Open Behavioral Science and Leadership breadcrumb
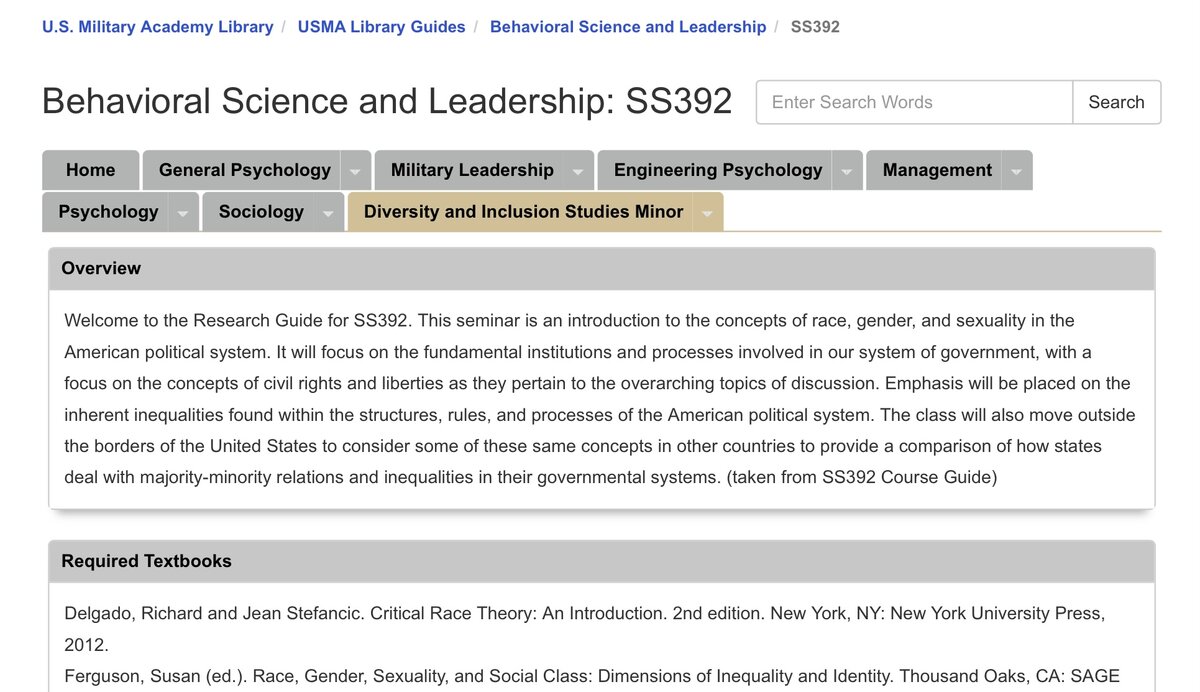1200x692 pixels. coord(627,27)
